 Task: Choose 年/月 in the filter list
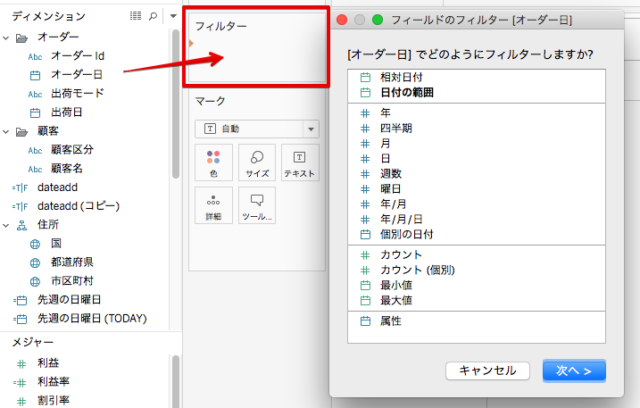(476, 204)
